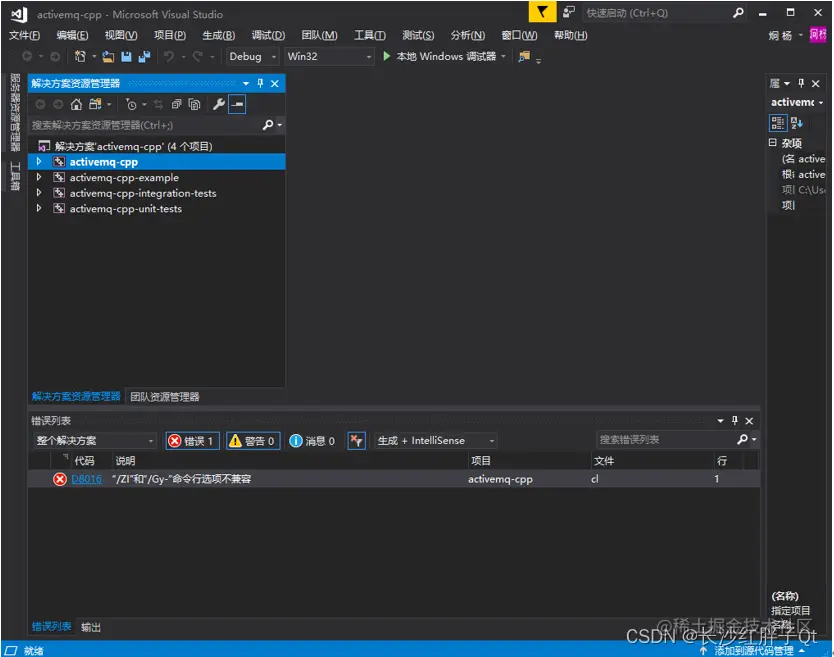Click the 搜索错误列表 search field
The height and width of the screenshot is (657, 834).
coord(665,439)
